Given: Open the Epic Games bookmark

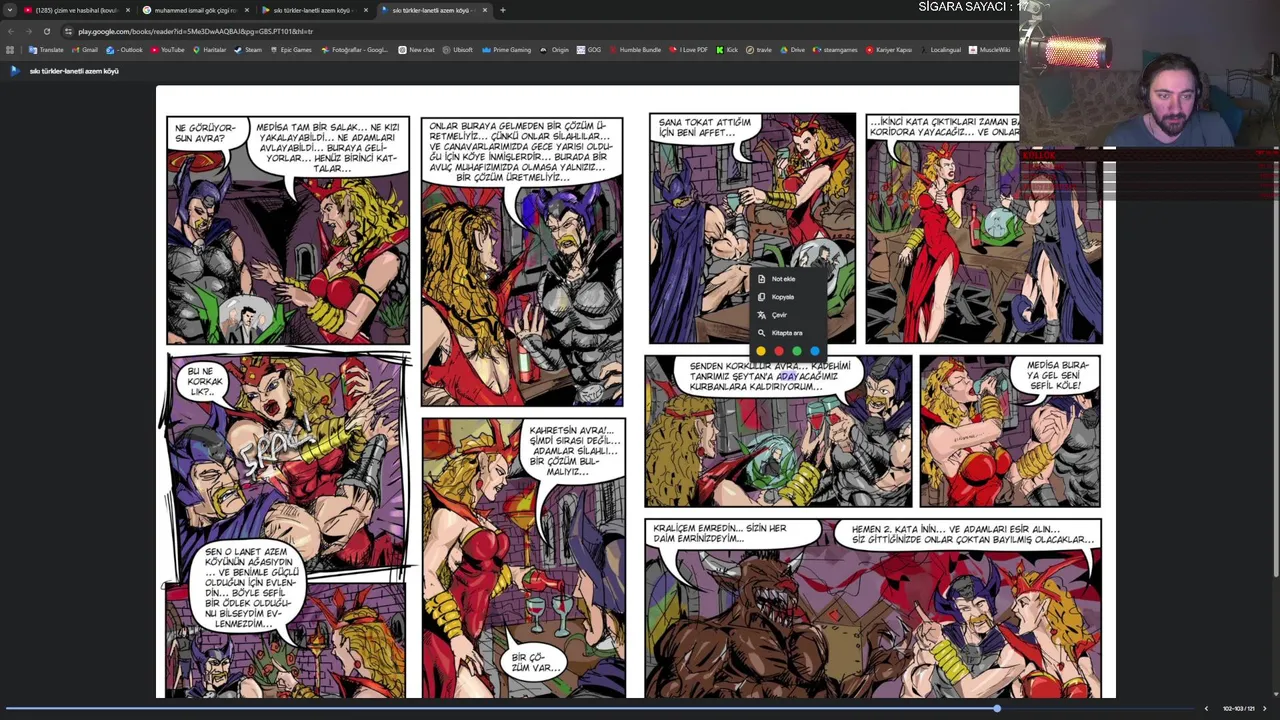Looking at the screenshot, I should click(290, 50).
